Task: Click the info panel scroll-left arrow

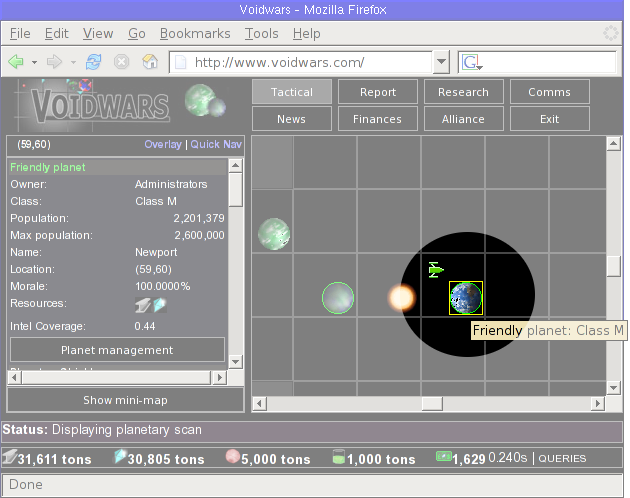Action: point(15,378)
